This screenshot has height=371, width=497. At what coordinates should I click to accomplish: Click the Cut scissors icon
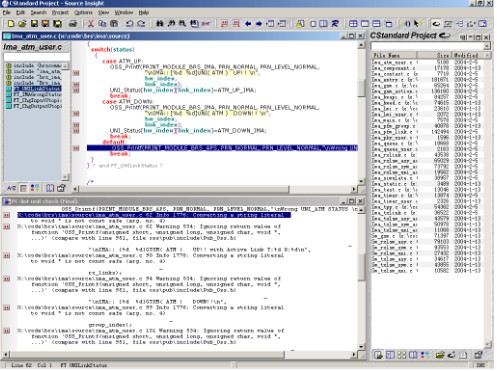pos(90,24)
